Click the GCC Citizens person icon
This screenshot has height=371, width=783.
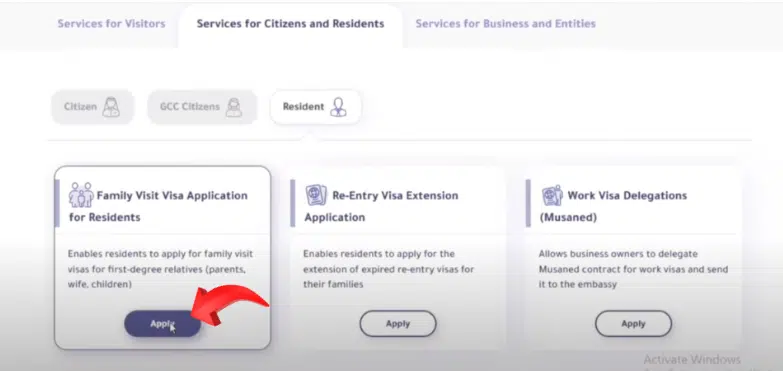click(x=233, y=107)
